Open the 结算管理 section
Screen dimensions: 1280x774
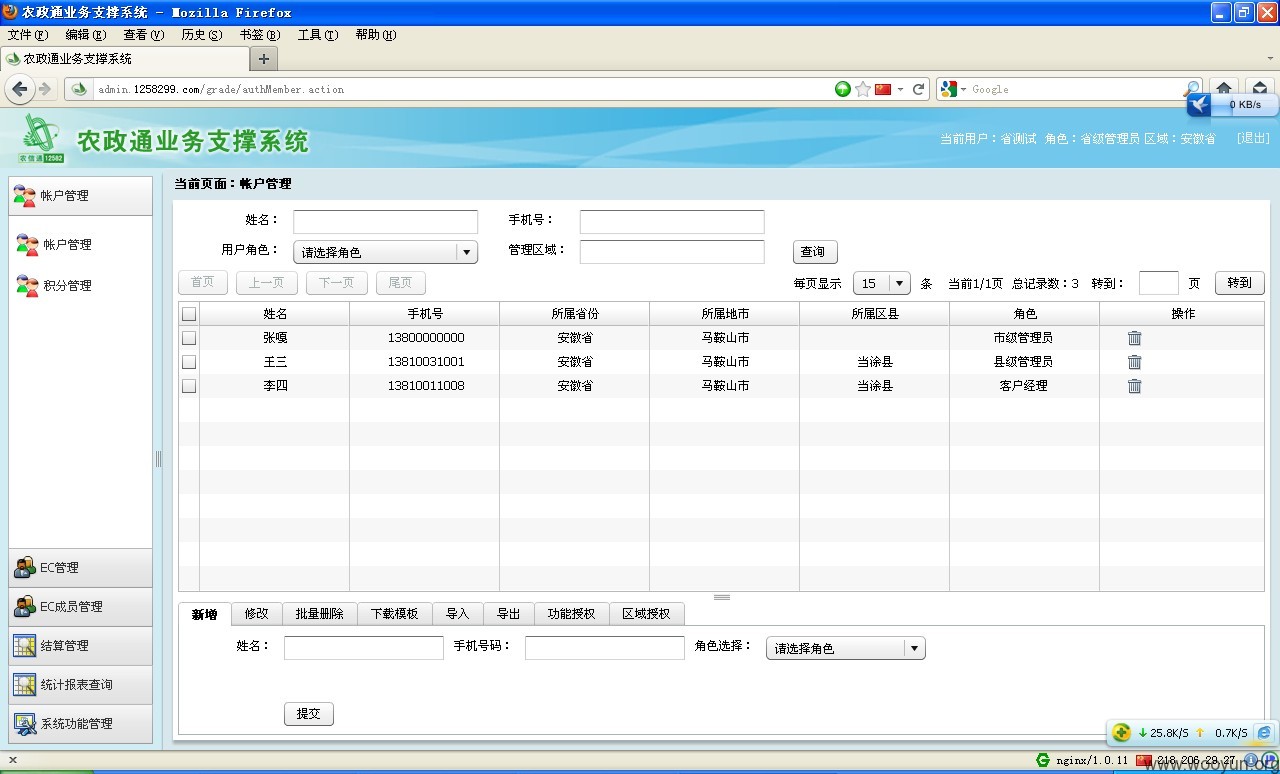[80, 646]
